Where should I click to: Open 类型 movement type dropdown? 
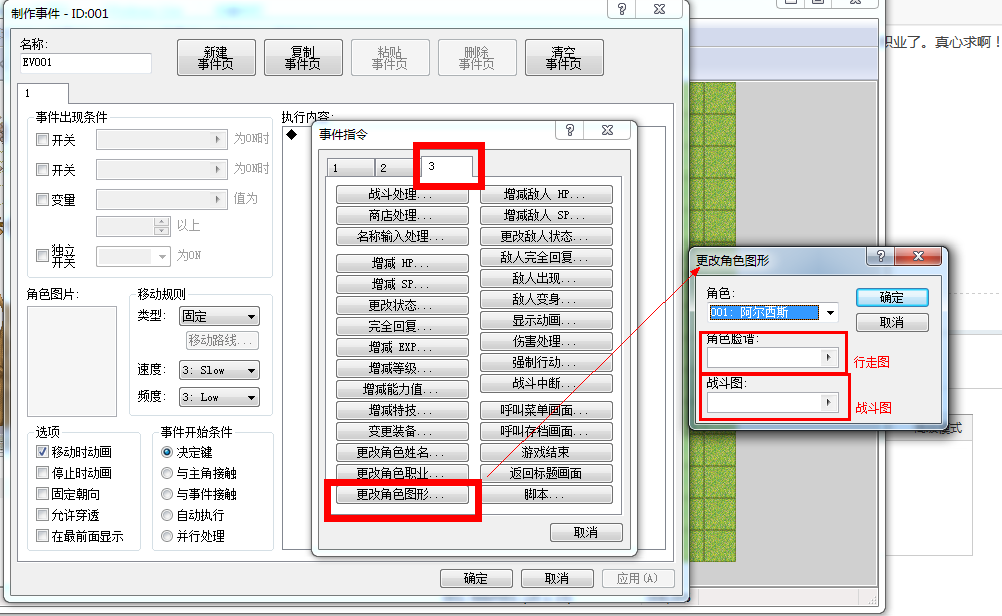click(x=219, y=316)
